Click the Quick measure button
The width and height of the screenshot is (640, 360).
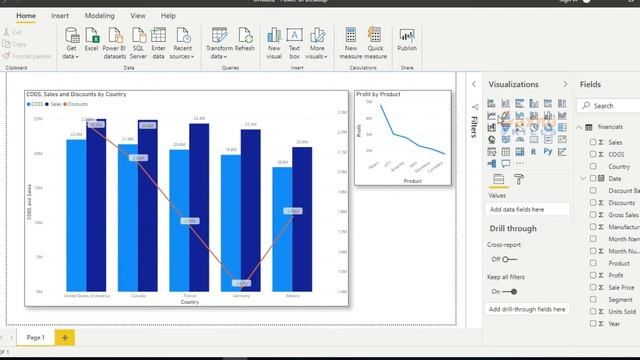(375, 43)
